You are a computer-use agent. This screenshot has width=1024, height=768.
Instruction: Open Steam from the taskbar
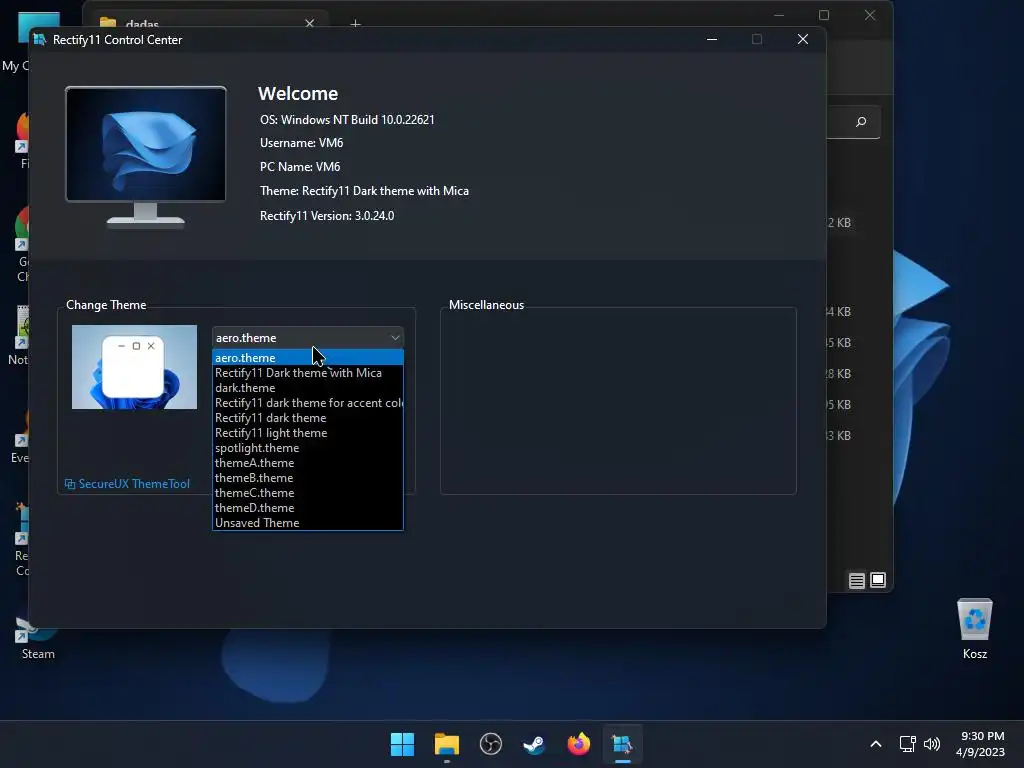(534, 744)
